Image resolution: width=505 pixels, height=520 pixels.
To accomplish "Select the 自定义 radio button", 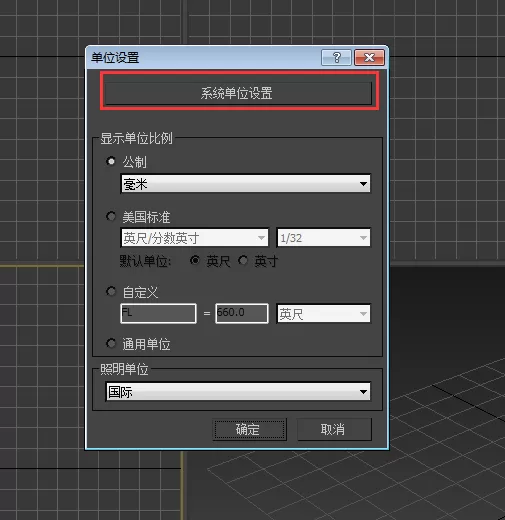I will pyautogui.click(x=111, y=292).
